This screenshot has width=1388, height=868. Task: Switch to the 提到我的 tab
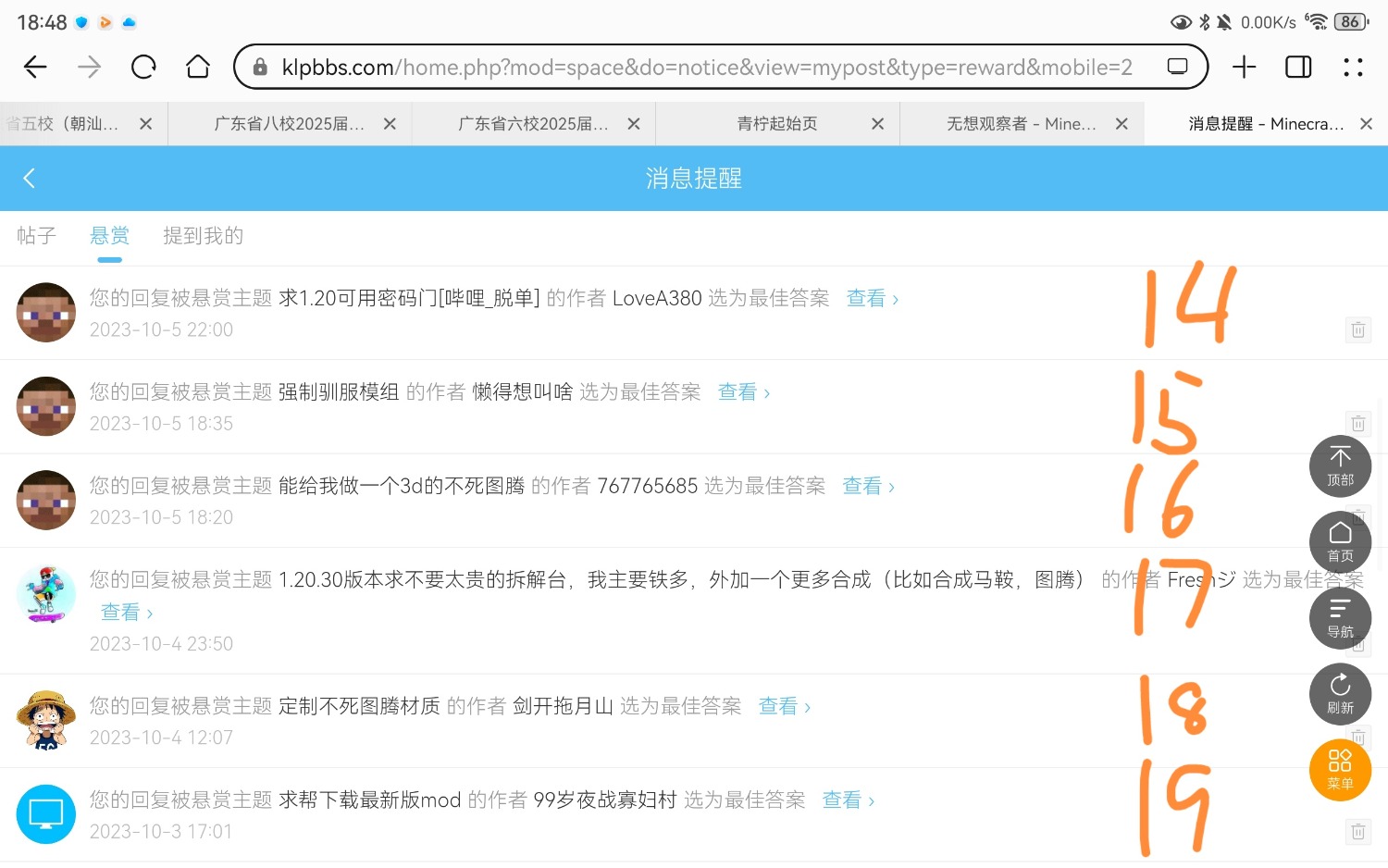pos(204,236)
